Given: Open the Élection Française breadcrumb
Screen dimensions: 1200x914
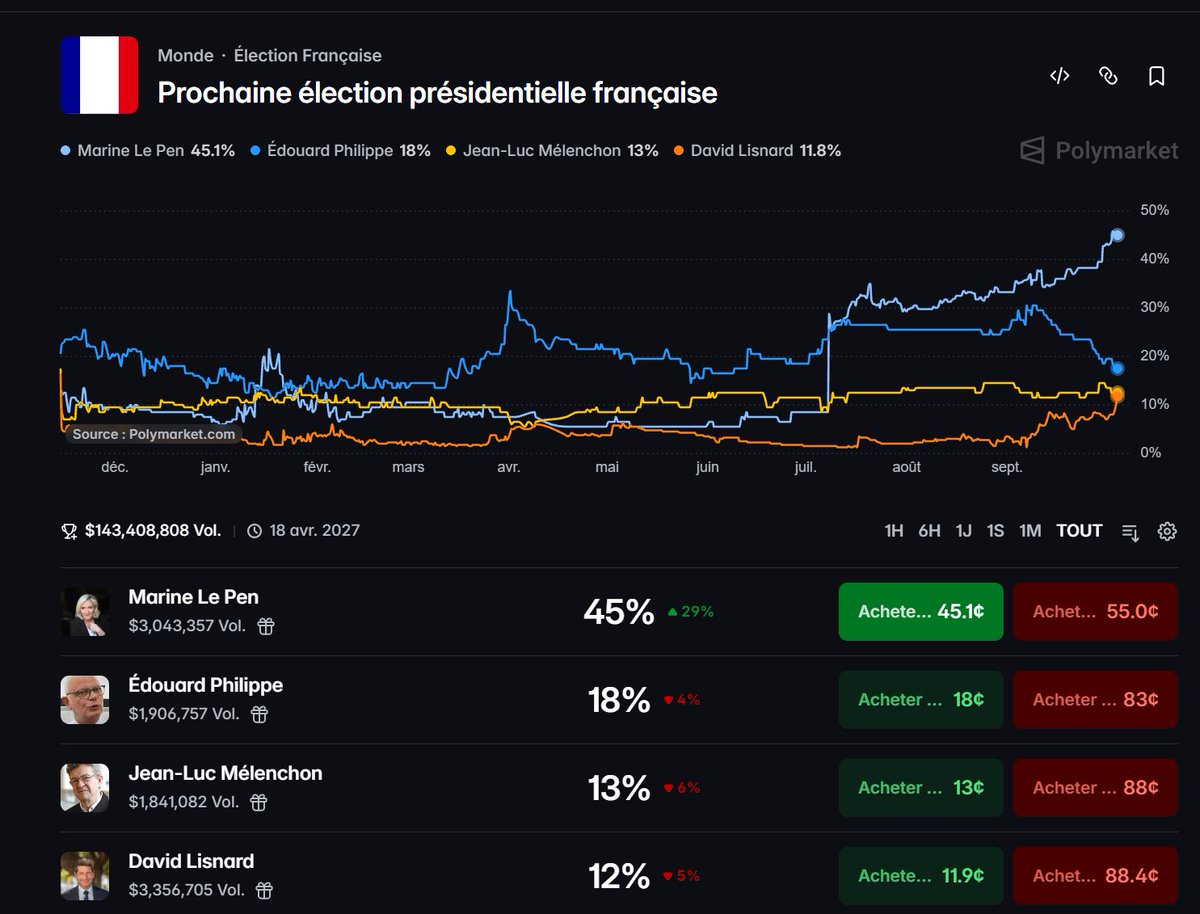Looking at the screenshot, I should [308, 56].
